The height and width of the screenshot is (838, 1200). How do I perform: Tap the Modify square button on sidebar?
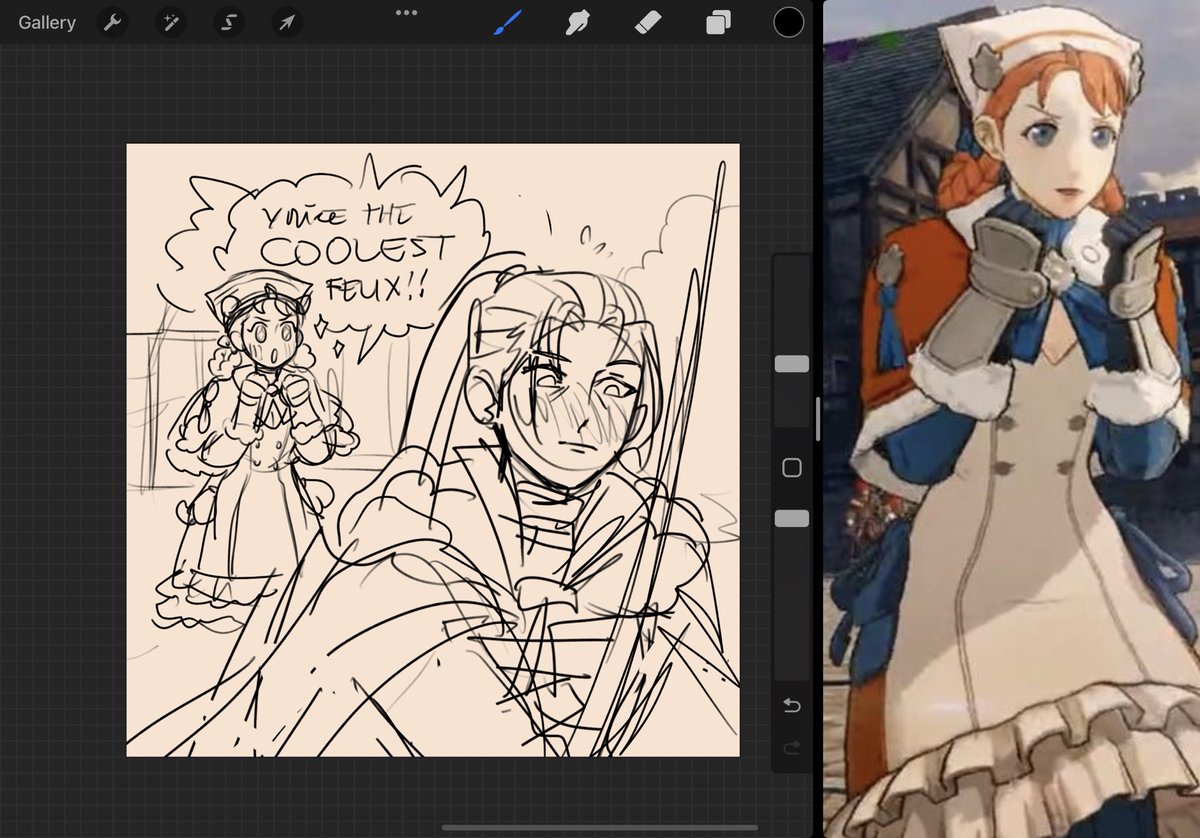[792, 468]
